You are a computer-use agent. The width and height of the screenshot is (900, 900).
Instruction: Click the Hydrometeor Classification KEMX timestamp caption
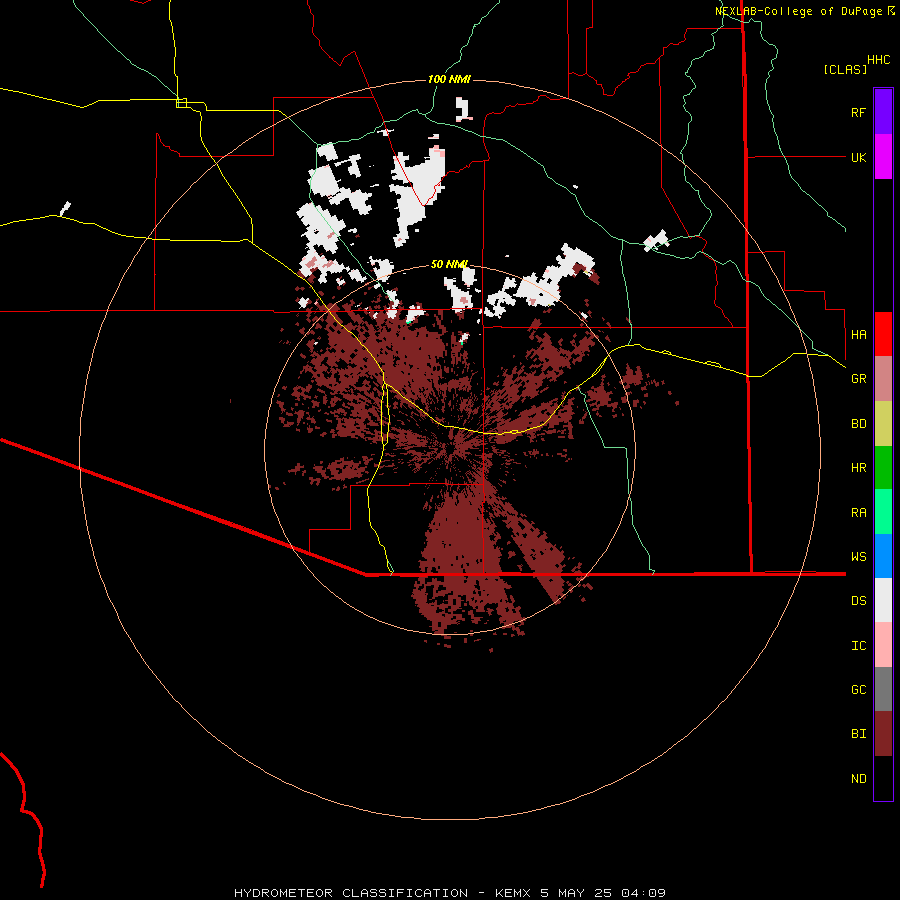450,893
